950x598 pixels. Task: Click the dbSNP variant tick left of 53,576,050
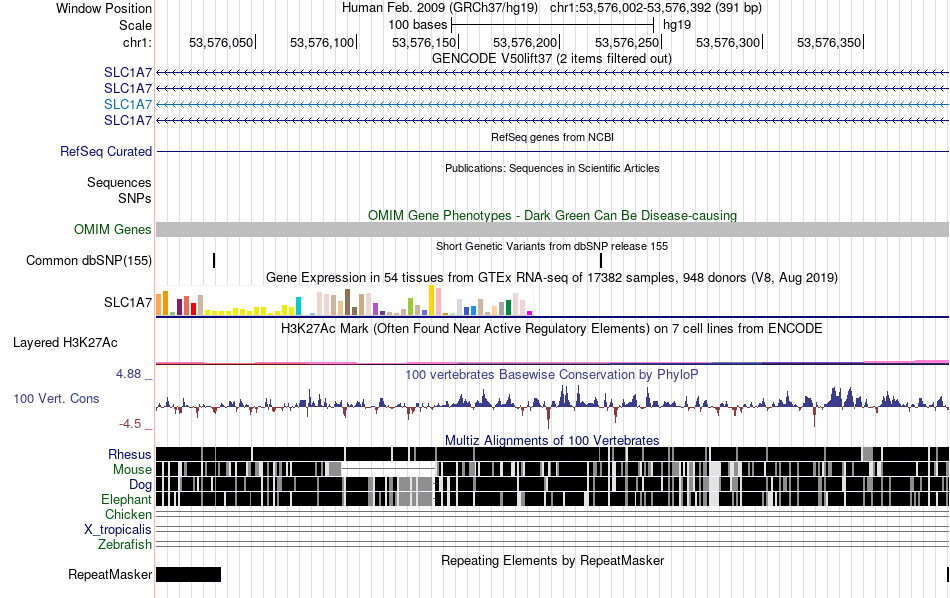pos(214,261)
